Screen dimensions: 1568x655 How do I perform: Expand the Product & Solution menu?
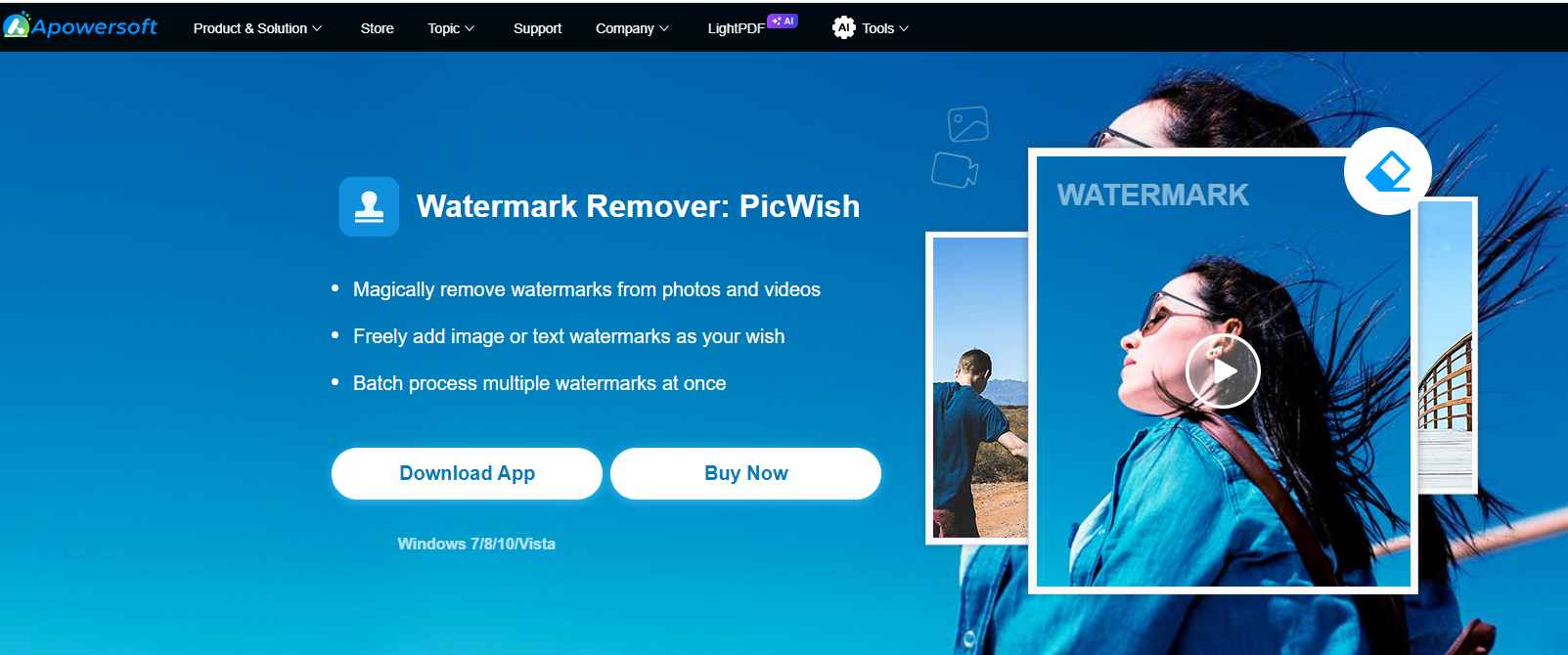[x=257, y=28]
